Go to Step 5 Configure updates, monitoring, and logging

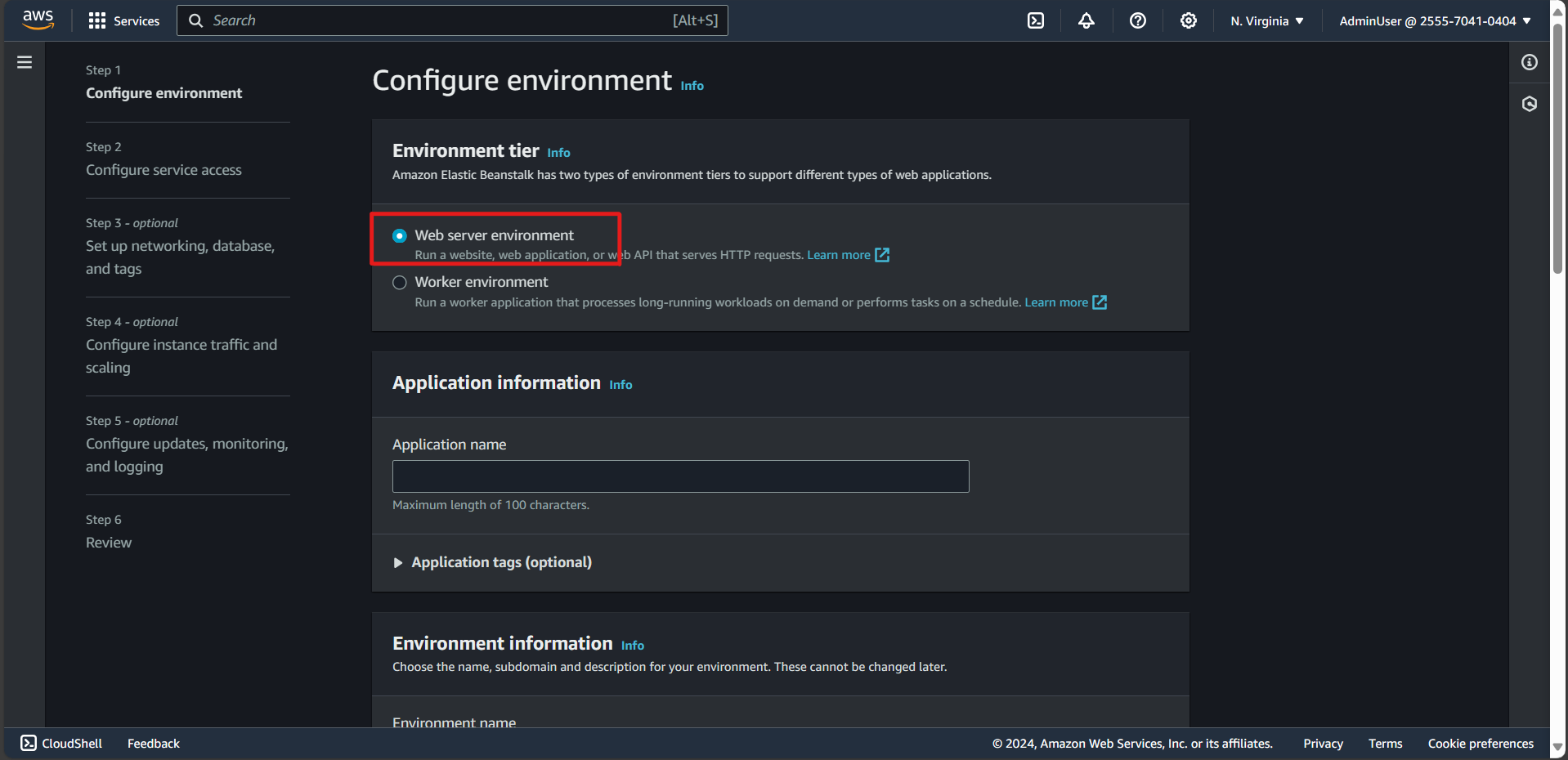(187, 455)
